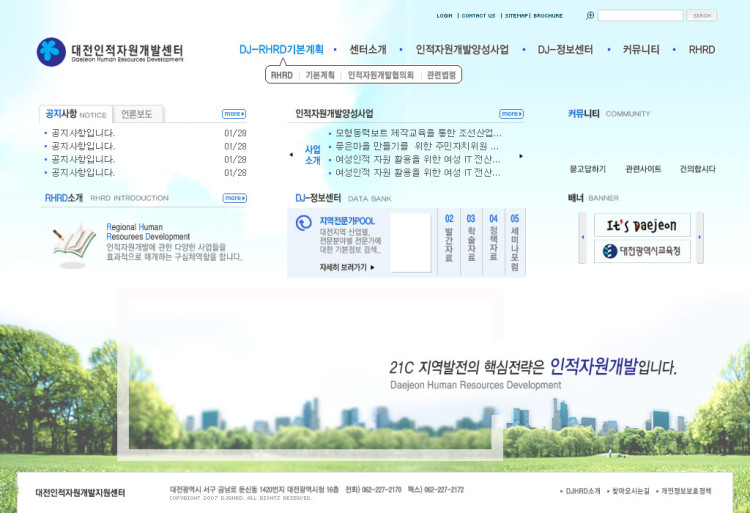The width and height of the screenshot is (750, 513).
Task: Expand the 04 정책자료 tab
Action: [x=494, y=242]
